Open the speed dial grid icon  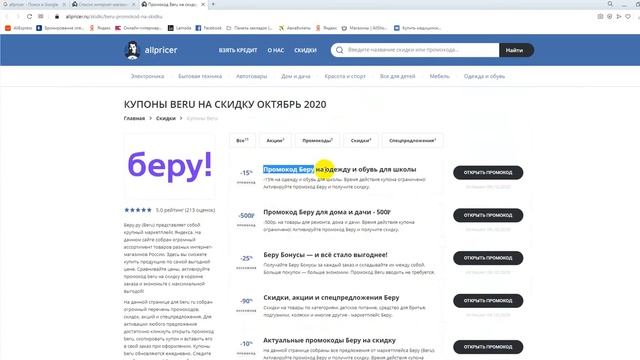(x=41, y=16)
